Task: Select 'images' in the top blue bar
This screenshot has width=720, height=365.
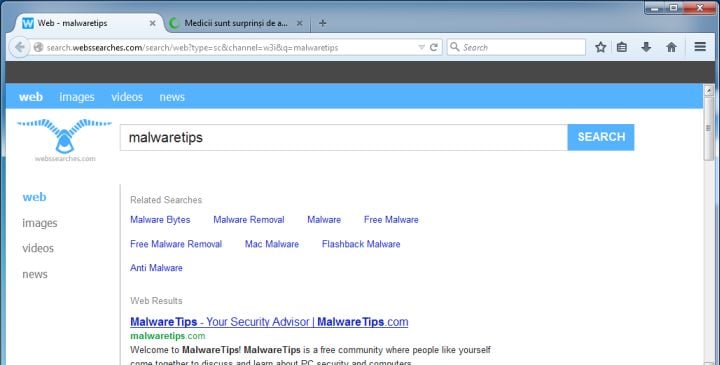Action: pyautogui.click(x=77, y=97)
